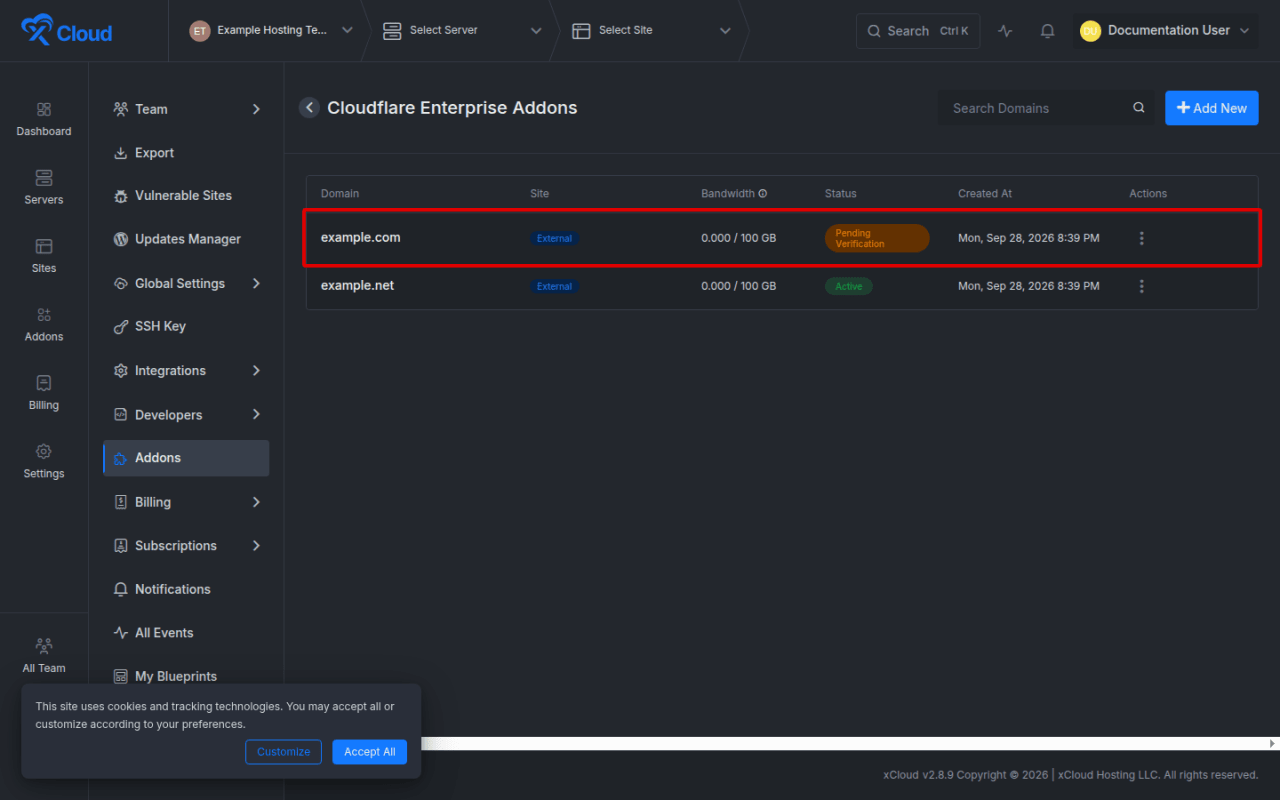Click the Pending Verification status badge

point(877,238)
